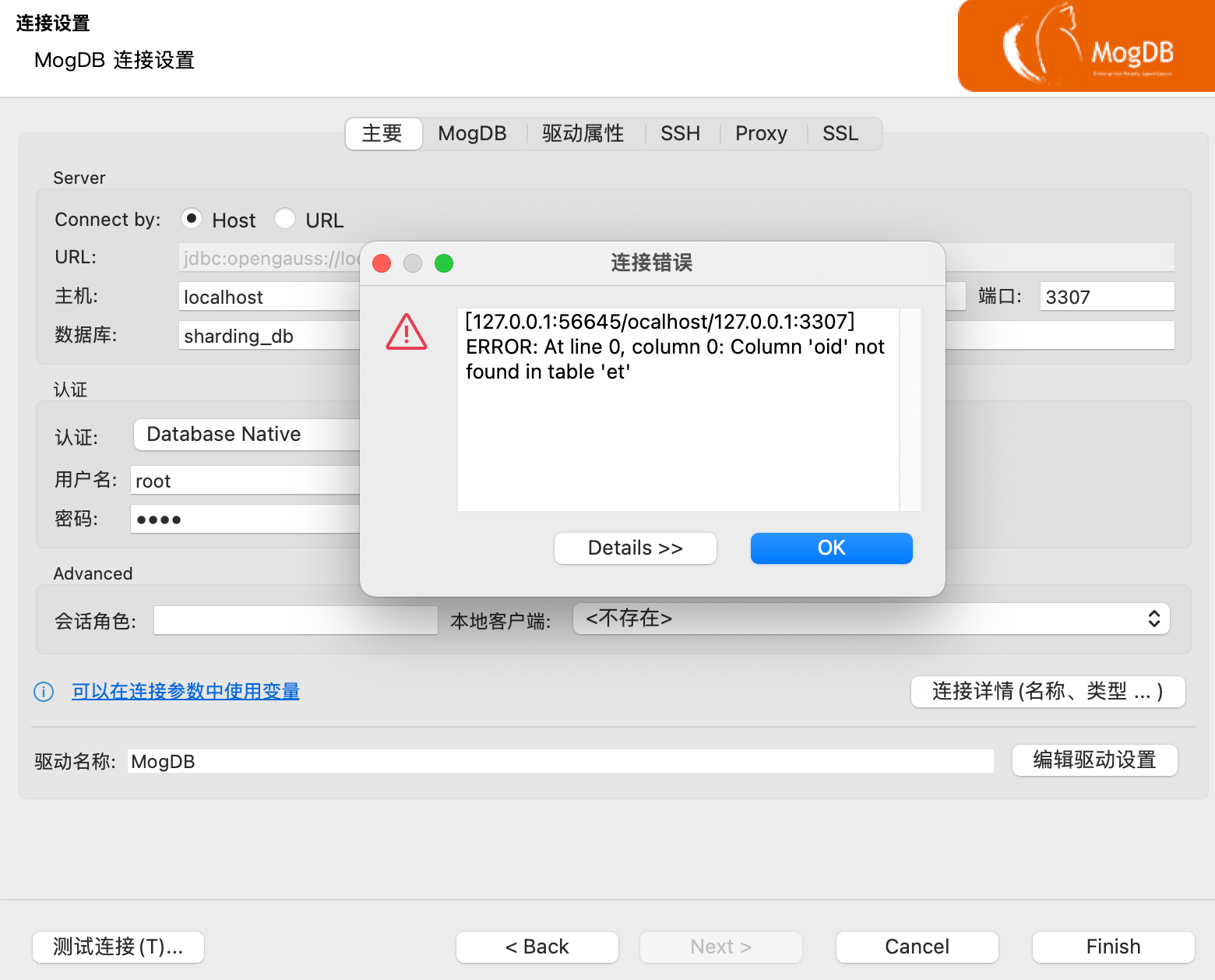Select the URL connection radio button
The image size is (1215, 980).
click(285, 219)
